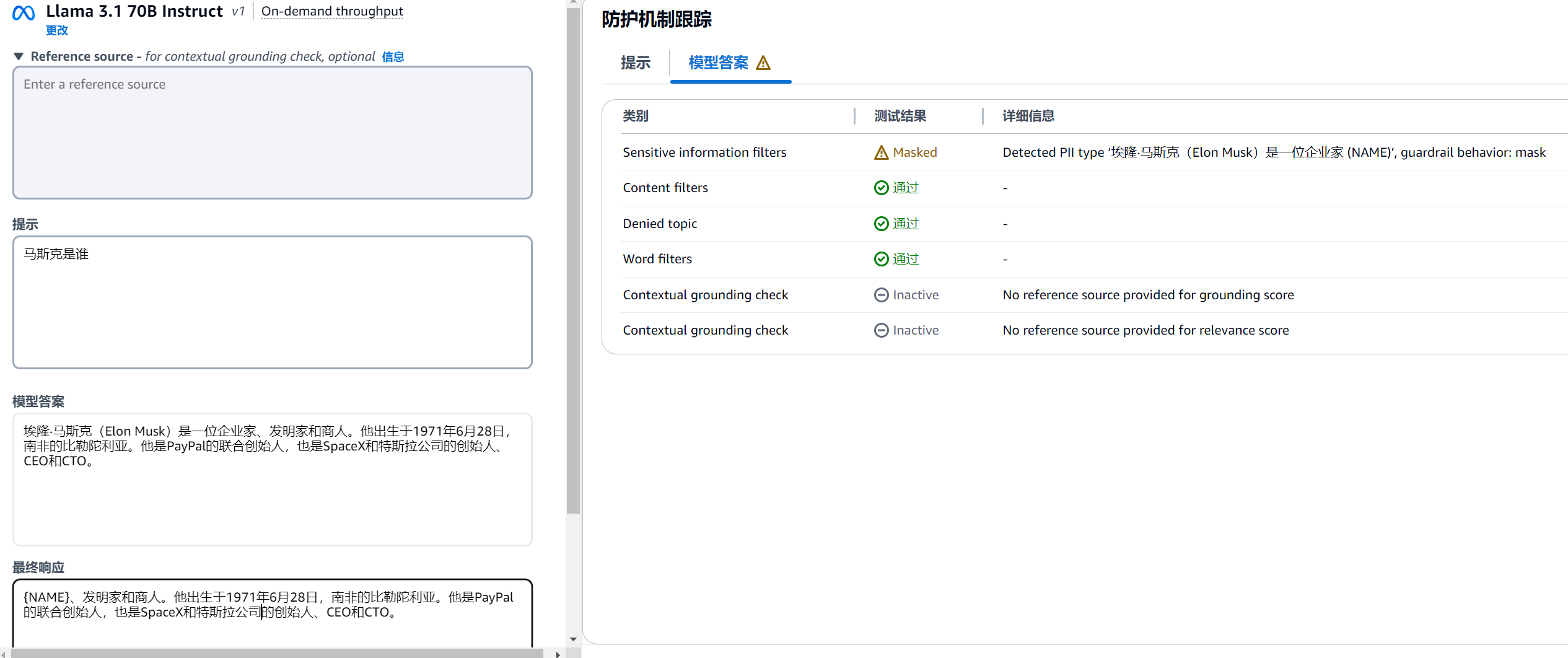
Task: Click the 通过 result for Content filters
Action: (906, 188)
